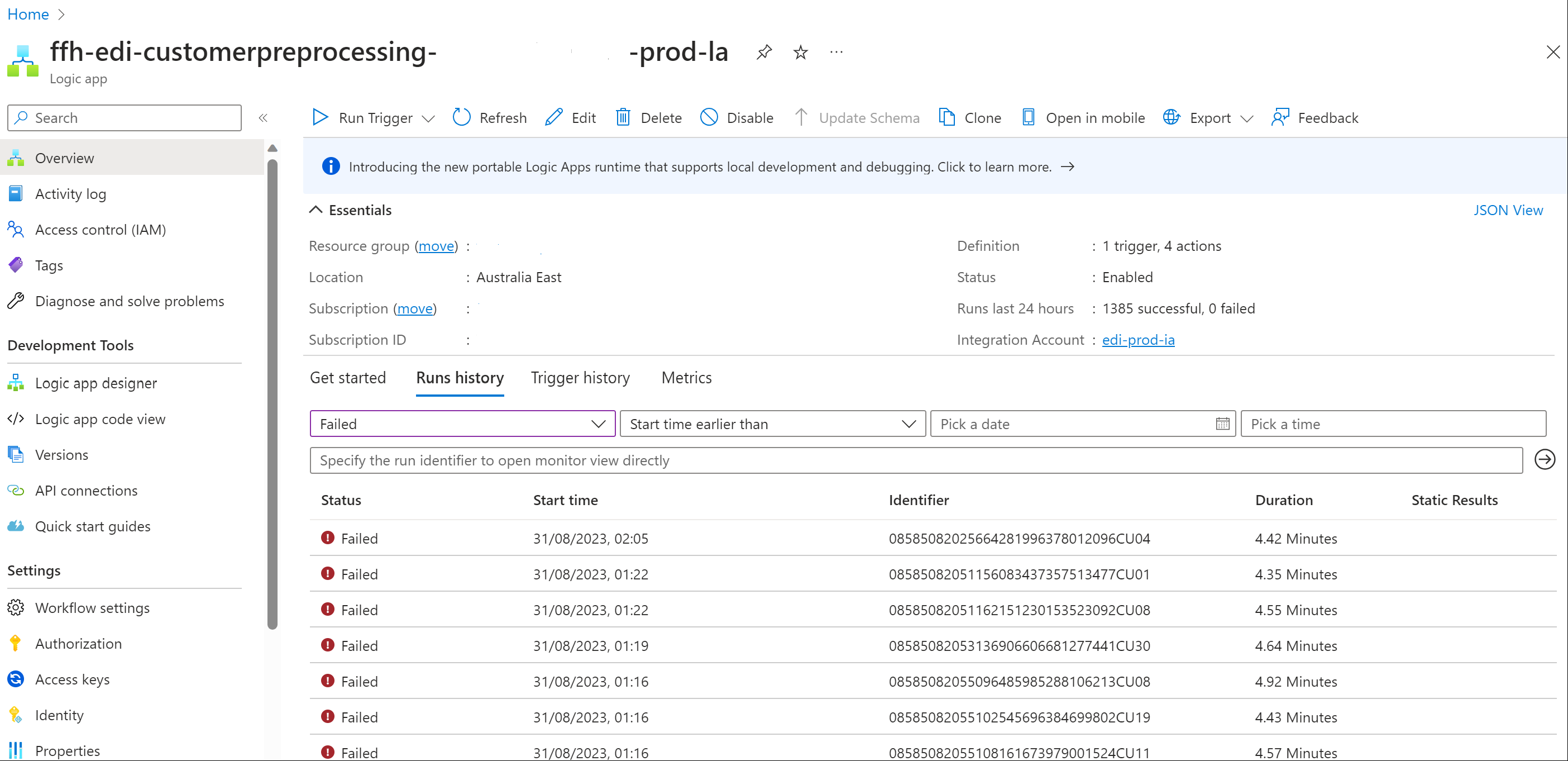Click move link for Resource group
Viewport: 1568px width, 761px height.
point(437,246)
